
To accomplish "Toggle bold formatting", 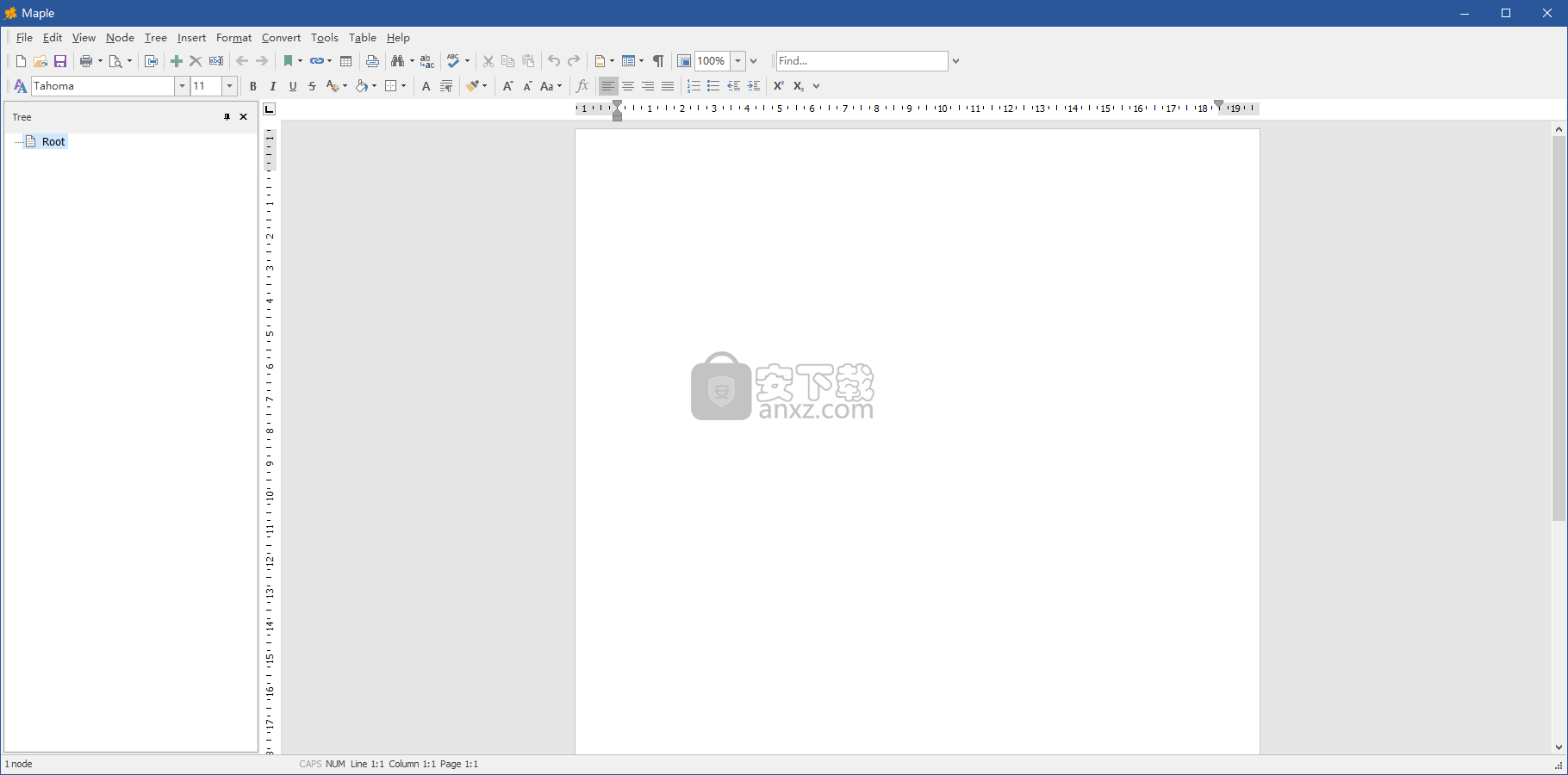I will [253, 86].
